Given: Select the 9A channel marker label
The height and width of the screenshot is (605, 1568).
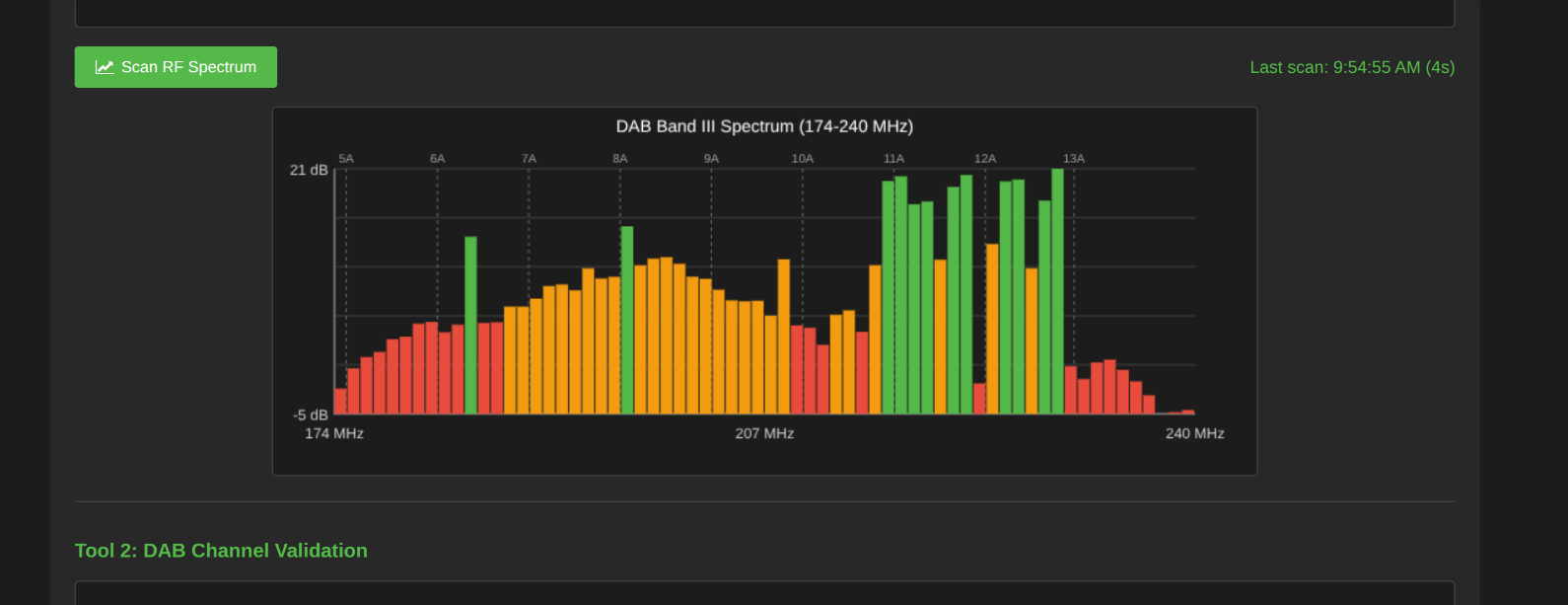Looking at the screenshot, I should tap(711, 158).
